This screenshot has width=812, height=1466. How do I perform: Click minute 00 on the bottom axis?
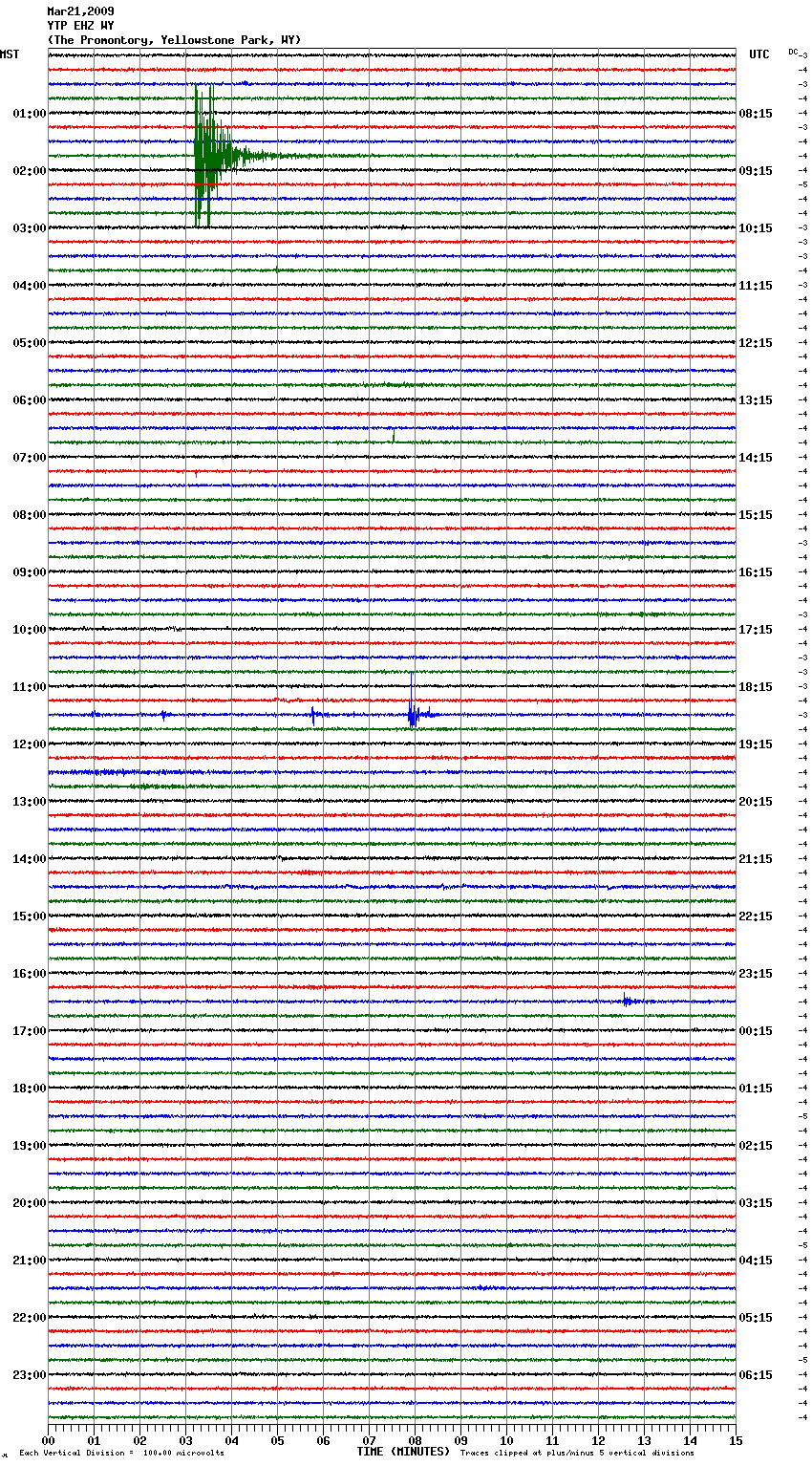point(48,1440)
